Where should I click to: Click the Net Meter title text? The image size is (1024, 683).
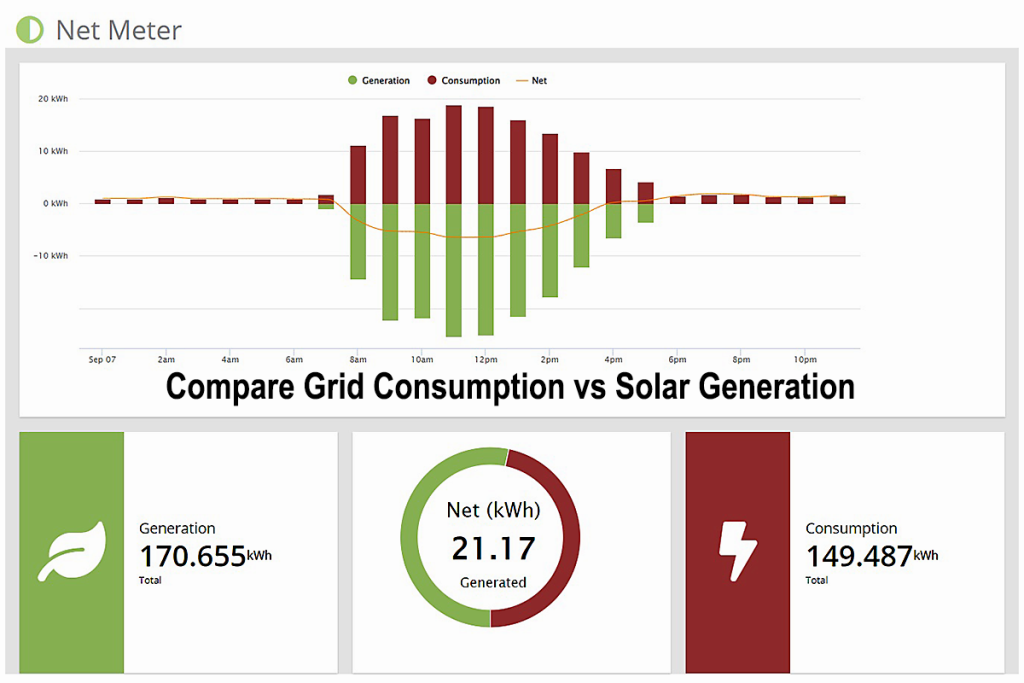pyautogui.click(x=118, y=30)
